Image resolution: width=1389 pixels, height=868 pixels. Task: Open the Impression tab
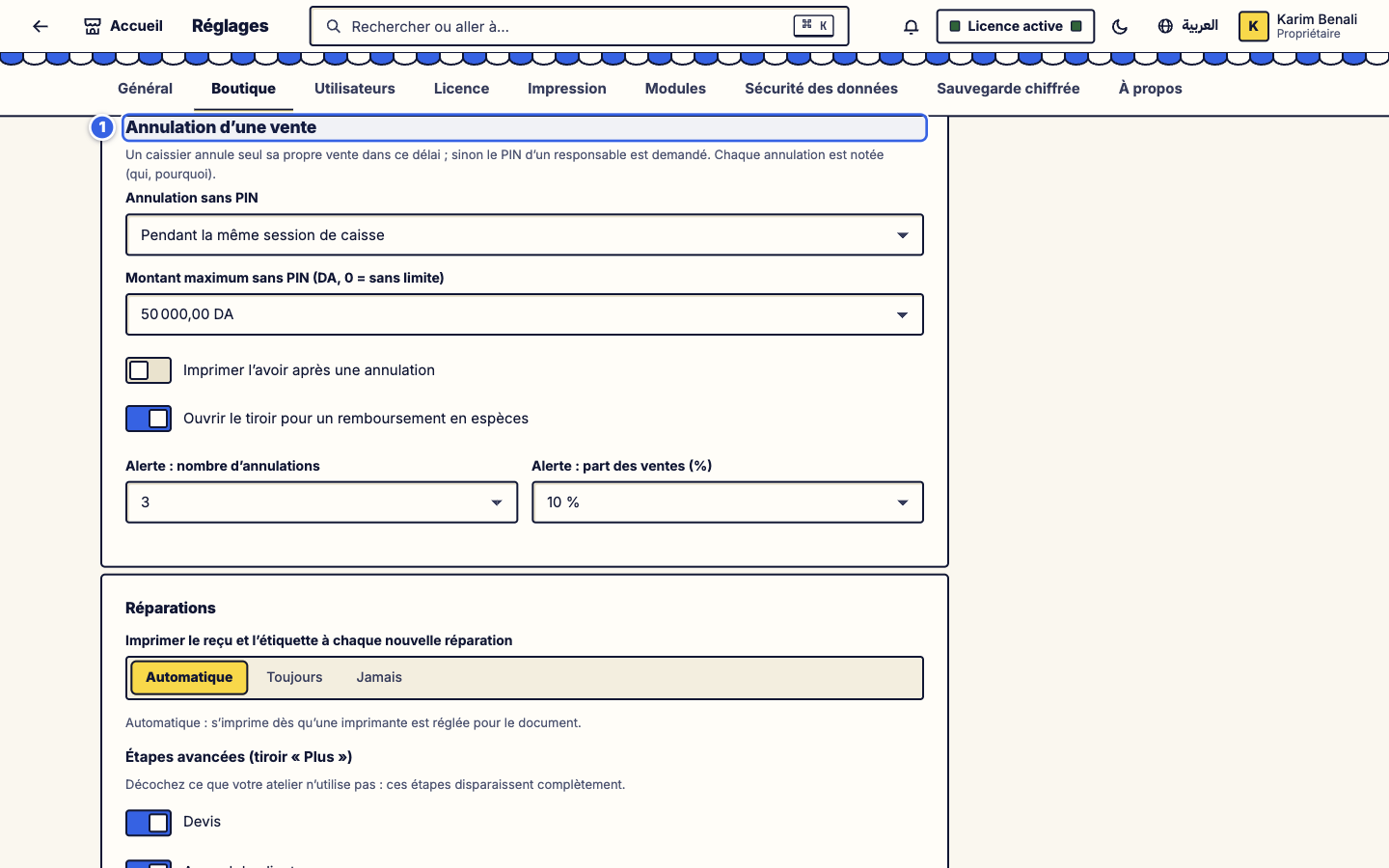(567, 89)
